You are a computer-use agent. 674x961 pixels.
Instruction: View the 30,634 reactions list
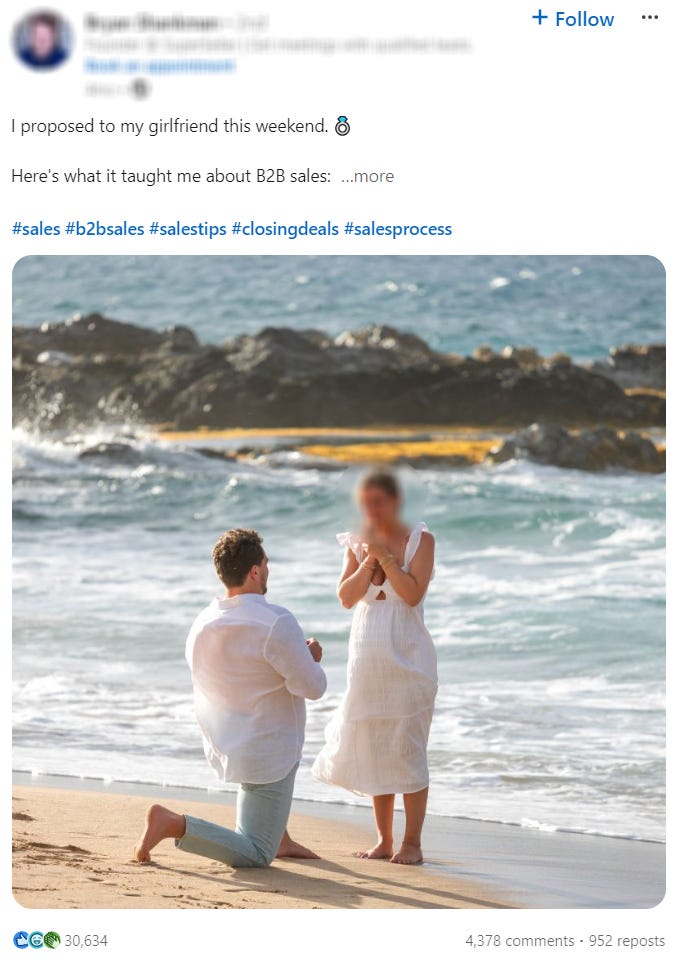[x=86, y=940]
